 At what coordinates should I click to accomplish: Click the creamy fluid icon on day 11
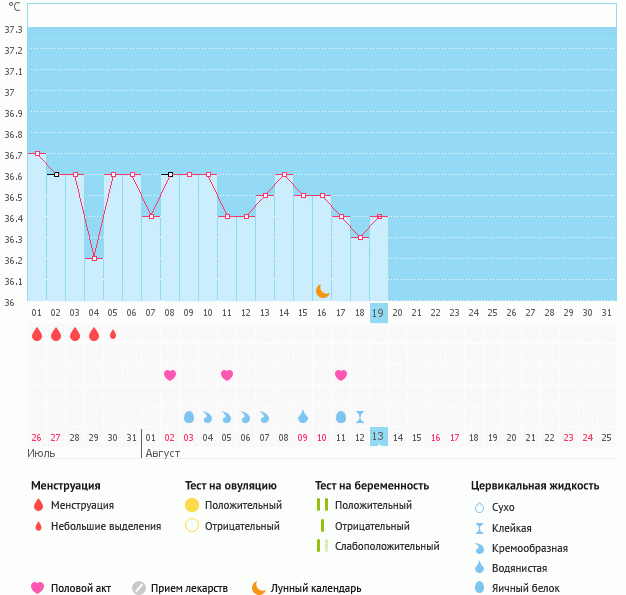[x=227, y=416]
